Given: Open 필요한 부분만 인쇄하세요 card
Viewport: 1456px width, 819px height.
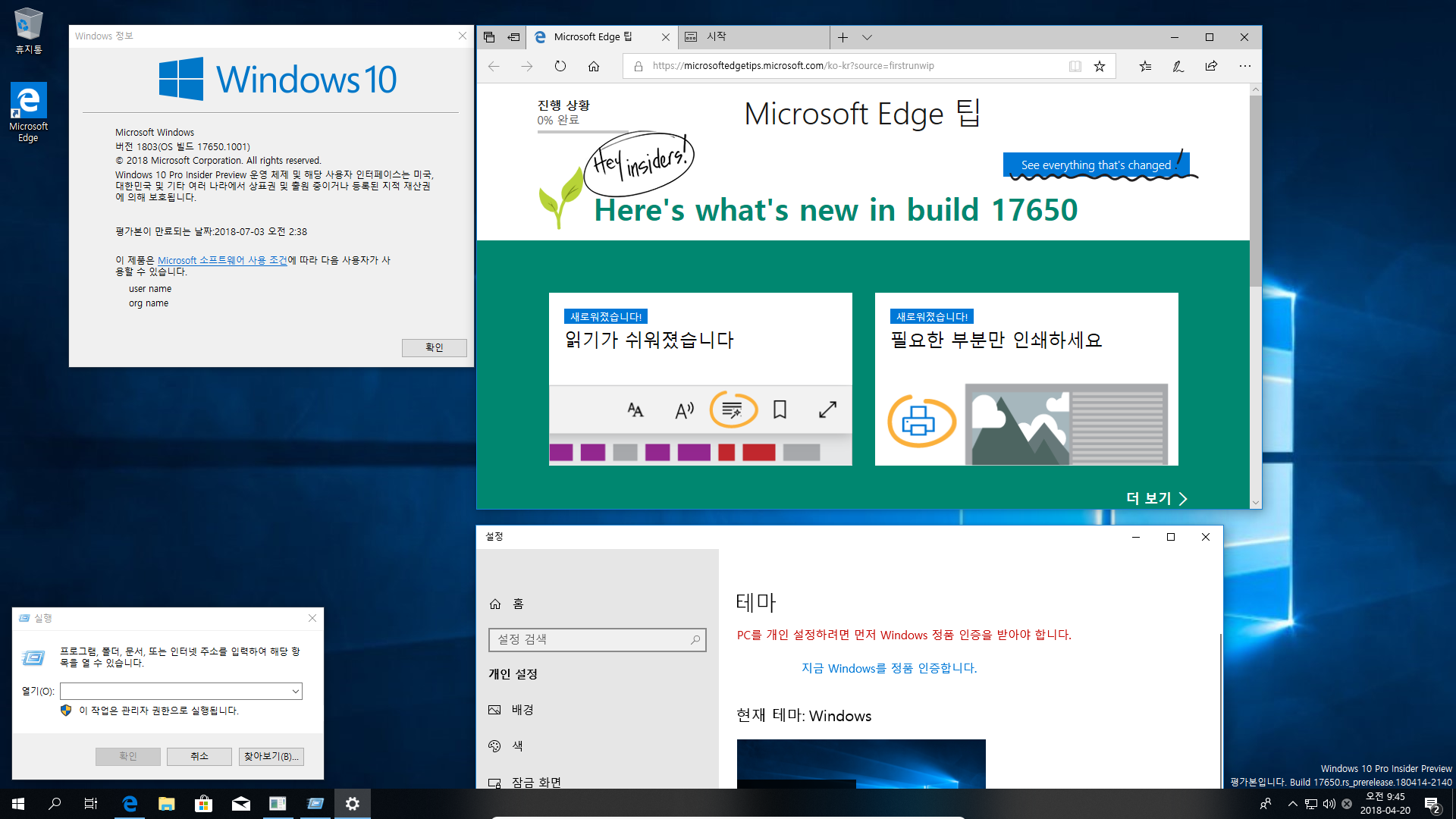Looking at the screenshot, I should coord(1026,378).
